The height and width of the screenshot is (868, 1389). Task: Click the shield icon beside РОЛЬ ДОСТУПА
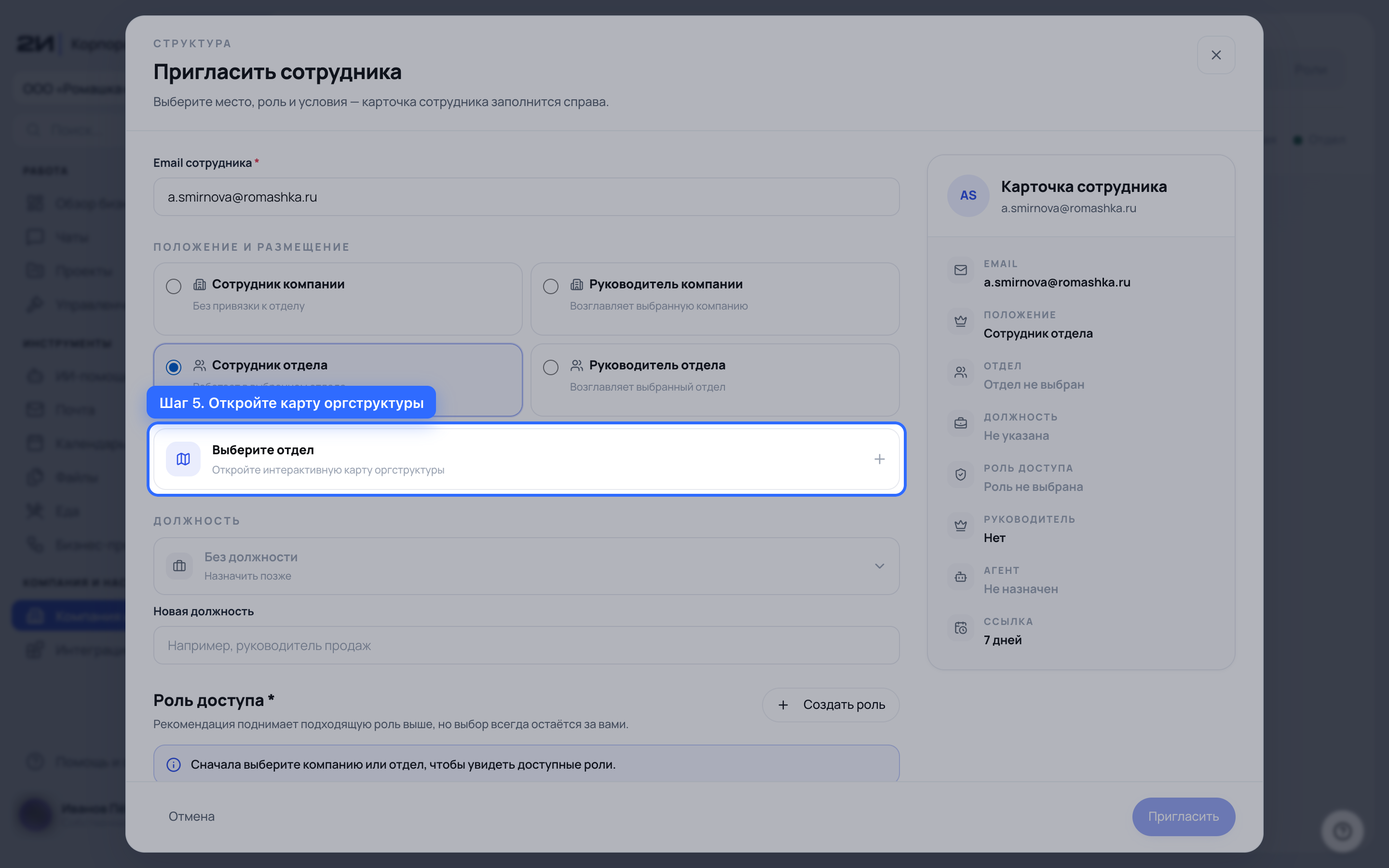coord(960,474)
